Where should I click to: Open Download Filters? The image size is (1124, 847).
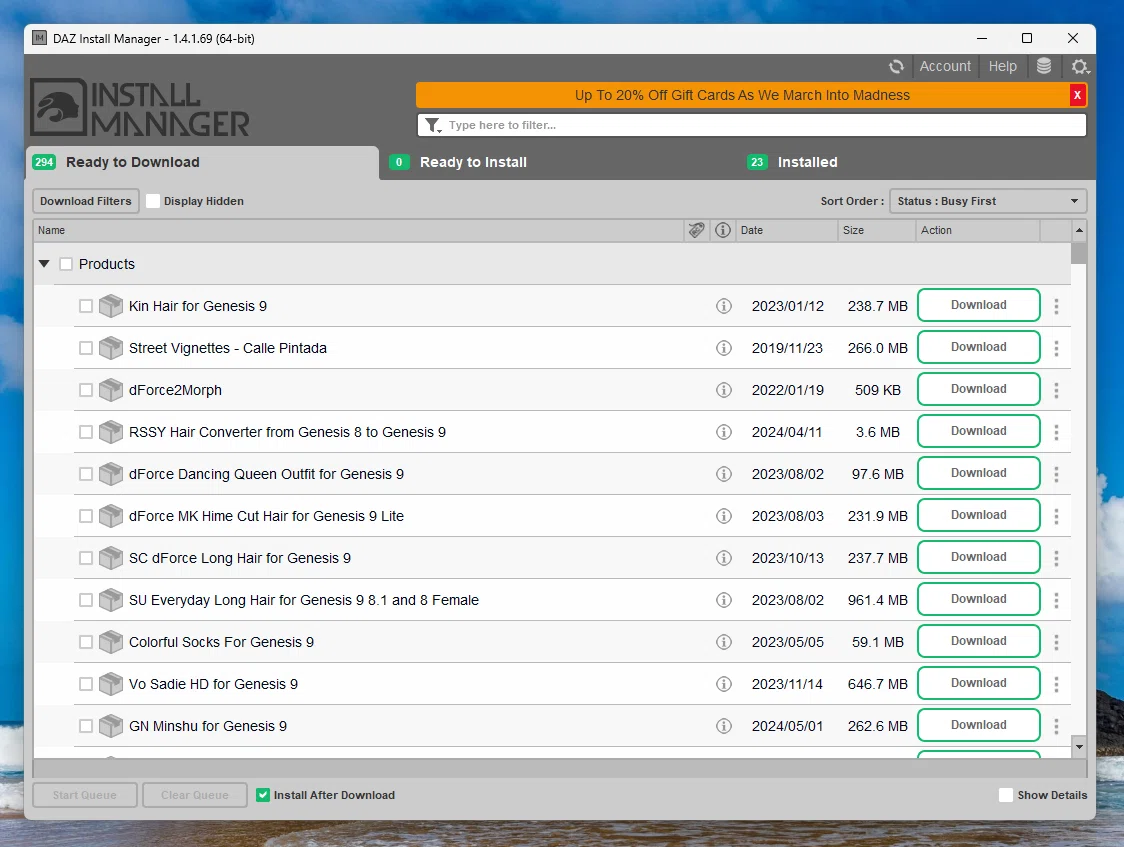point(86,201)
